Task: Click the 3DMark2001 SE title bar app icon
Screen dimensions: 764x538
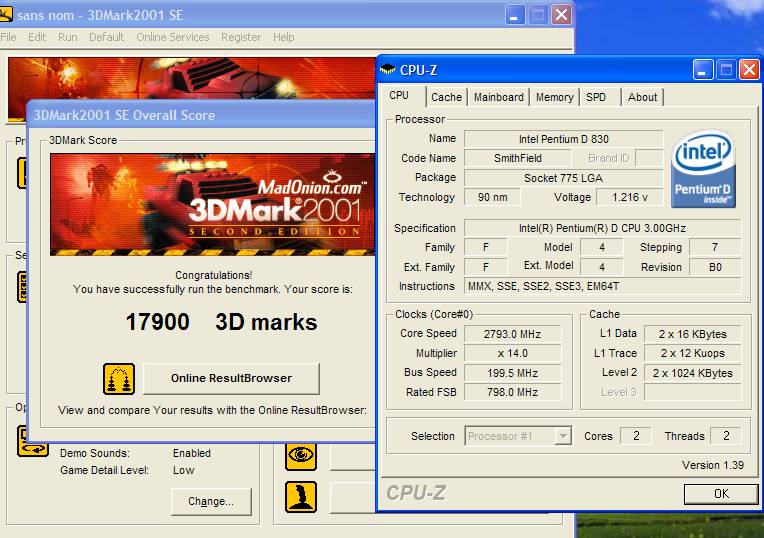Action: [5, 15]
